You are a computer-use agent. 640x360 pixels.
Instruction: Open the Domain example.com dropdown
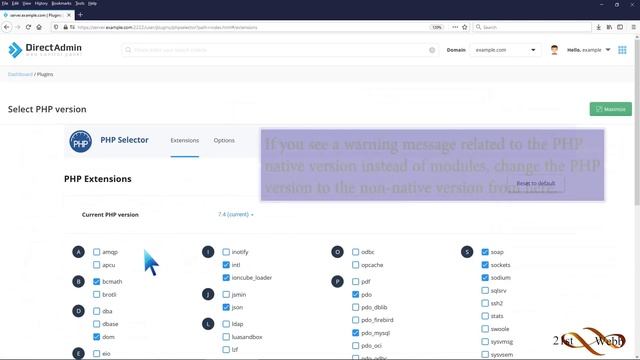coord(505,50)
